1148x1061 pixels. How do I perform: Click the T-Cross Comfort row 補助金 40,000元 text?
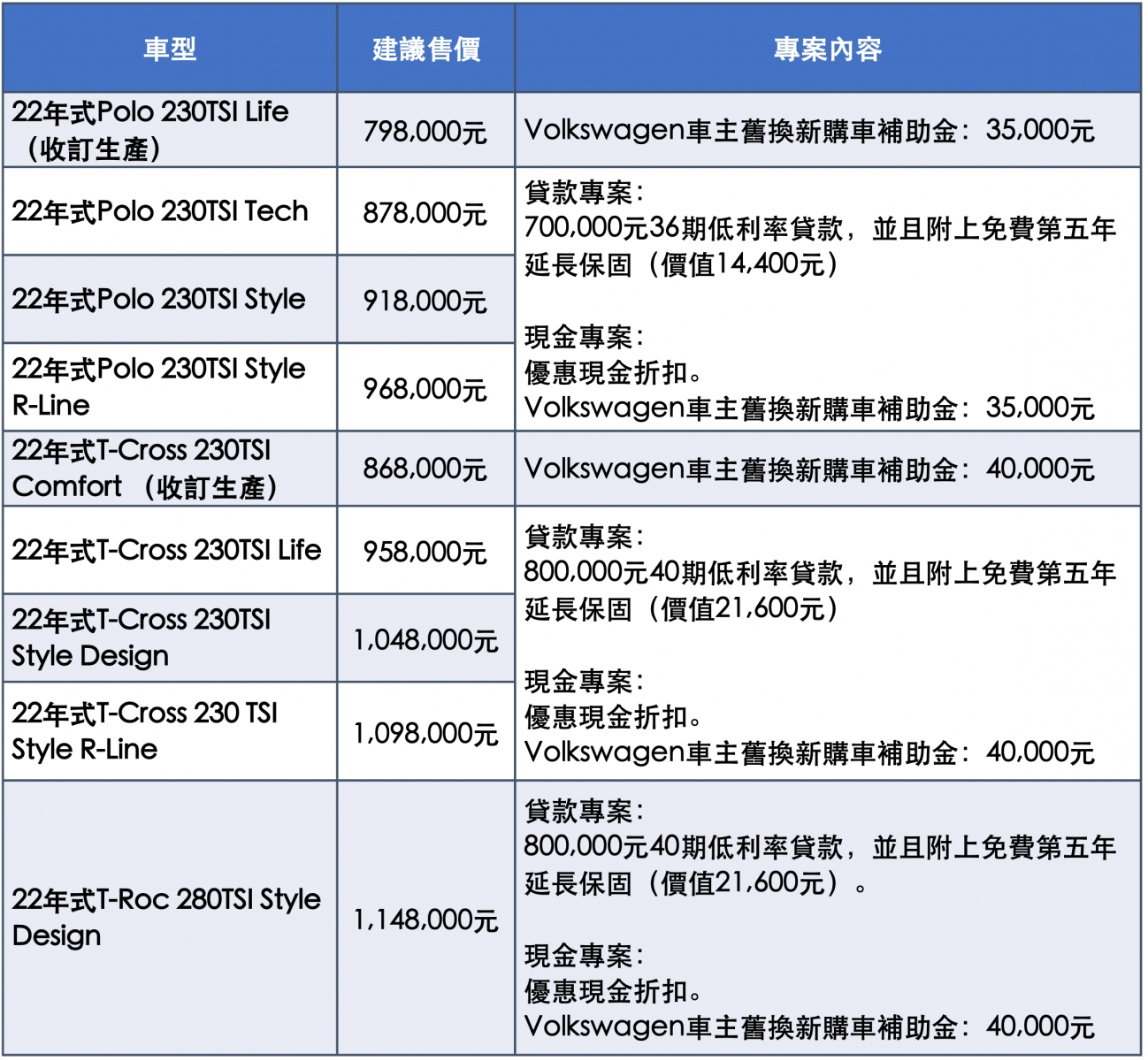tap(809, 469)
